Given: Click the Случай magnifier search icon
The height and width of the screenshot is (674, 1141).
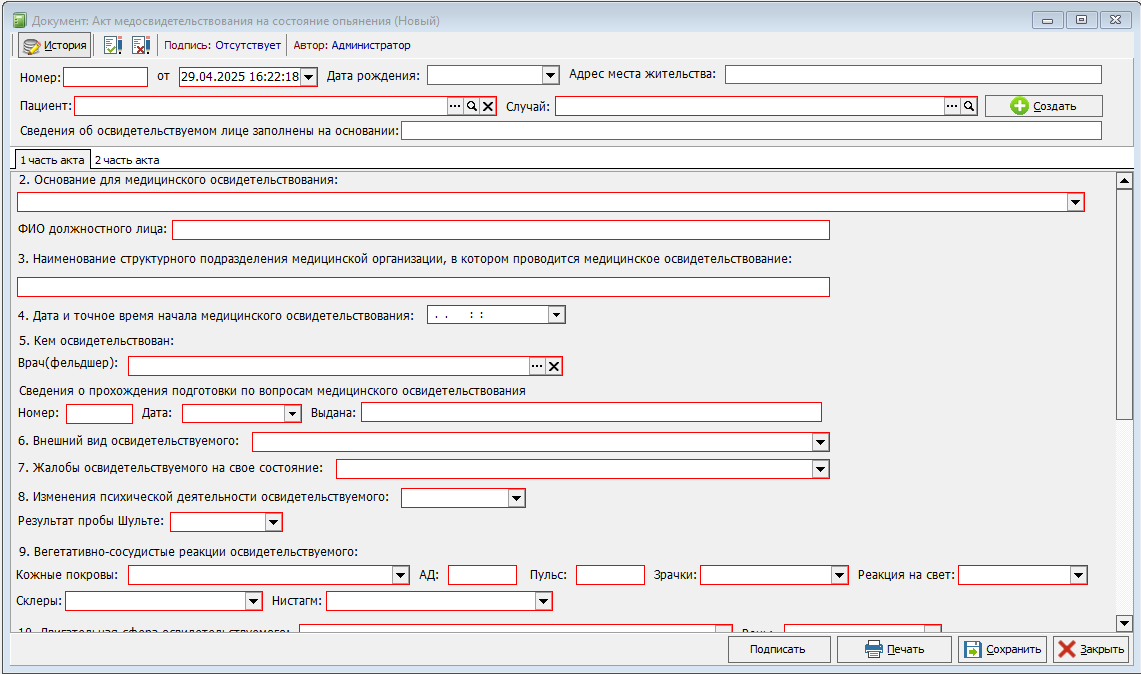Looking at the screenshot, I should [x=969, y=106].
